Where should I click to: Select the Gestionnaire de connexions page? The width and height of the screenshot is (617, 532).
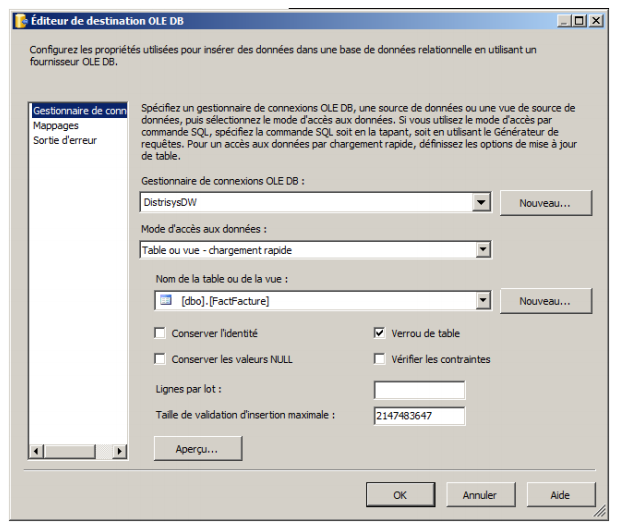coord(78,111)
